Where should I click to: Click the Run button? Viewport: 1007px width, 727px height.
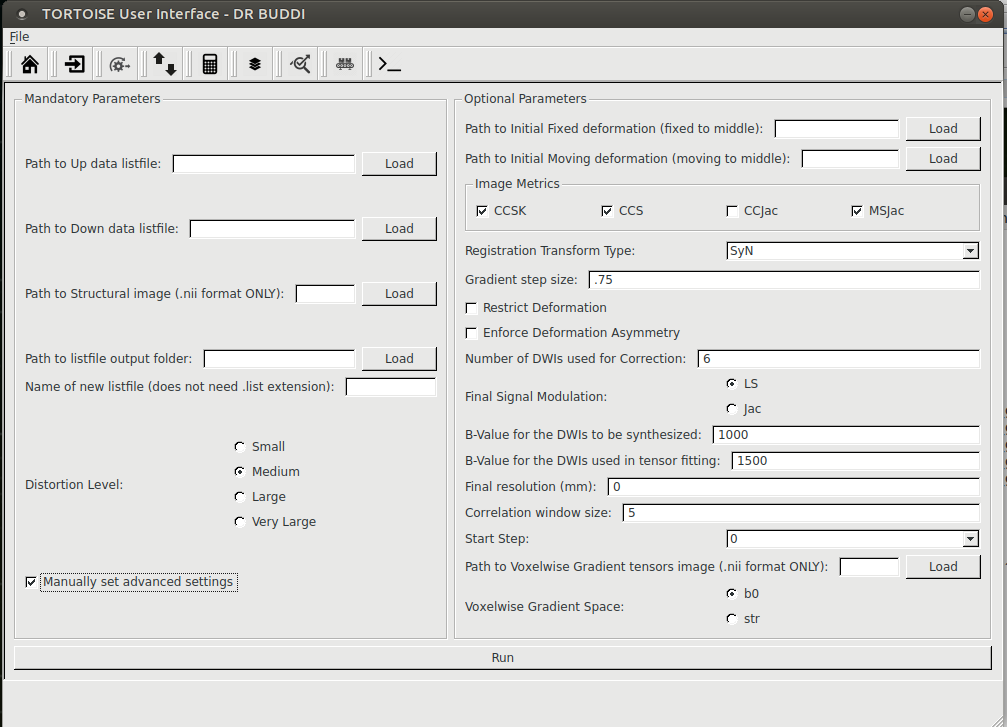[503, 658]
